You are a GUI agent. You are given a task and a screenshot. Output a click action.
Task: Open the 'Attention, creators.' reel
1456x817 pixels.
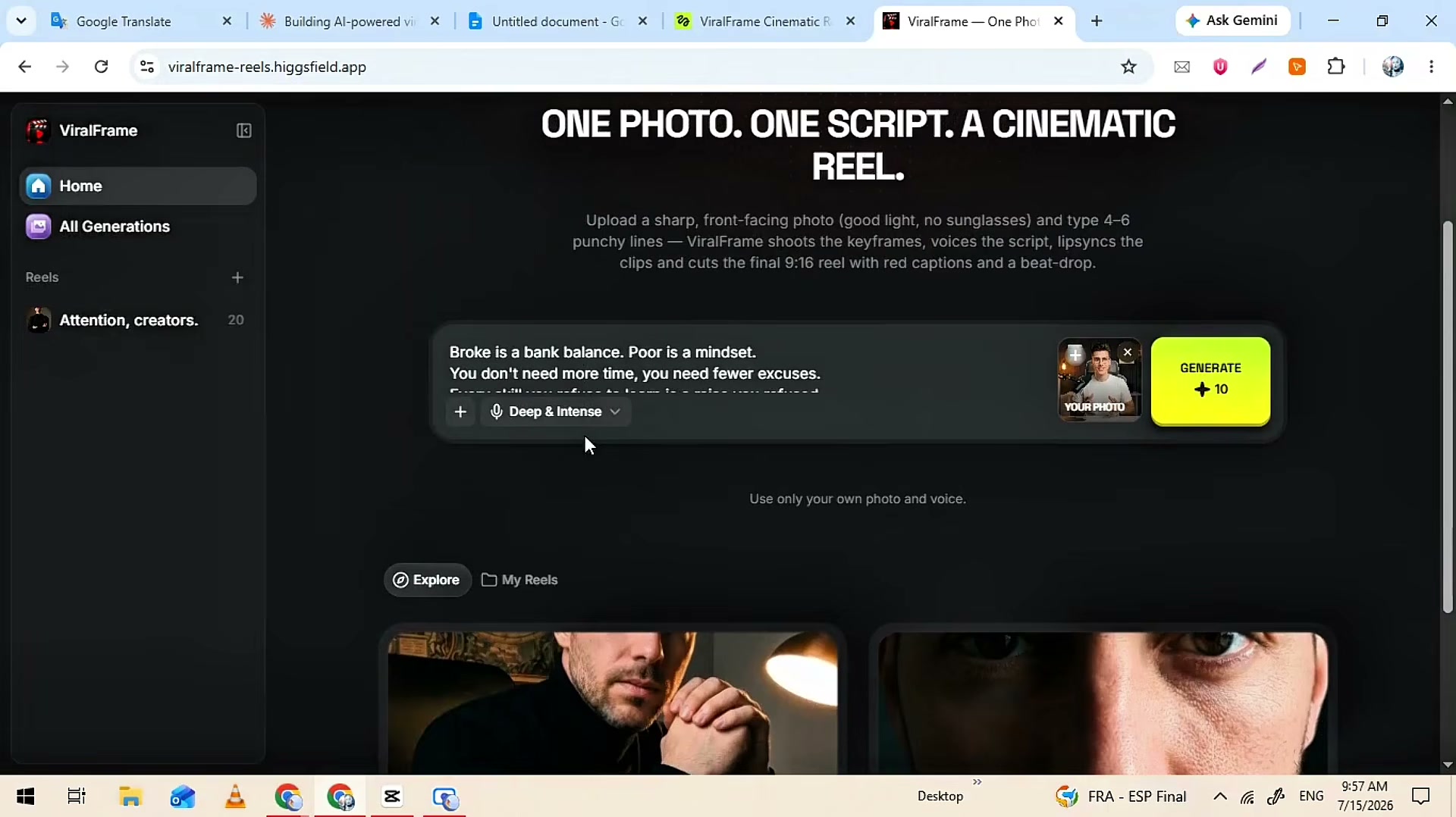click(138, 320)
